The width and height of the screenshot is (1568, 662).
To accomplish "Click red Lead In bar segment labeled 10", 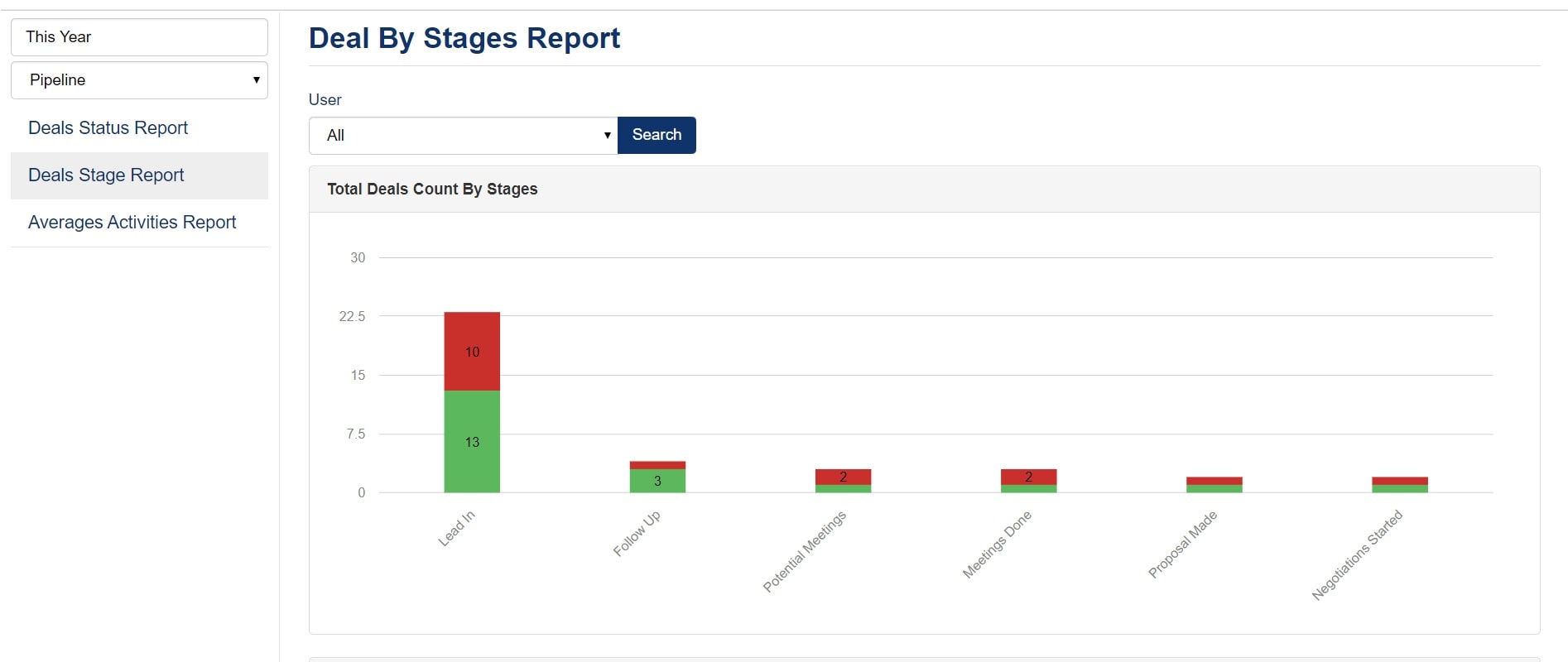I will coord(472,352).
